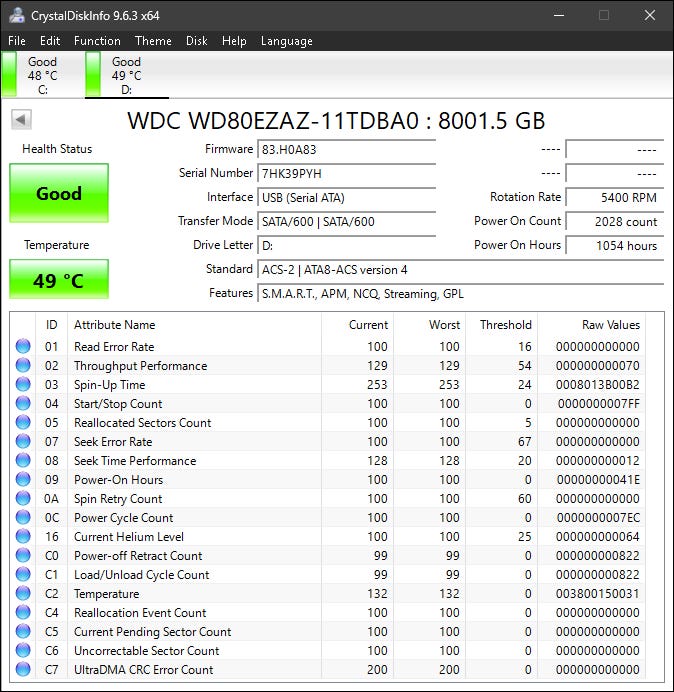Click blue status orb for UltraDMA CRC Error Count

click(23, 670)
